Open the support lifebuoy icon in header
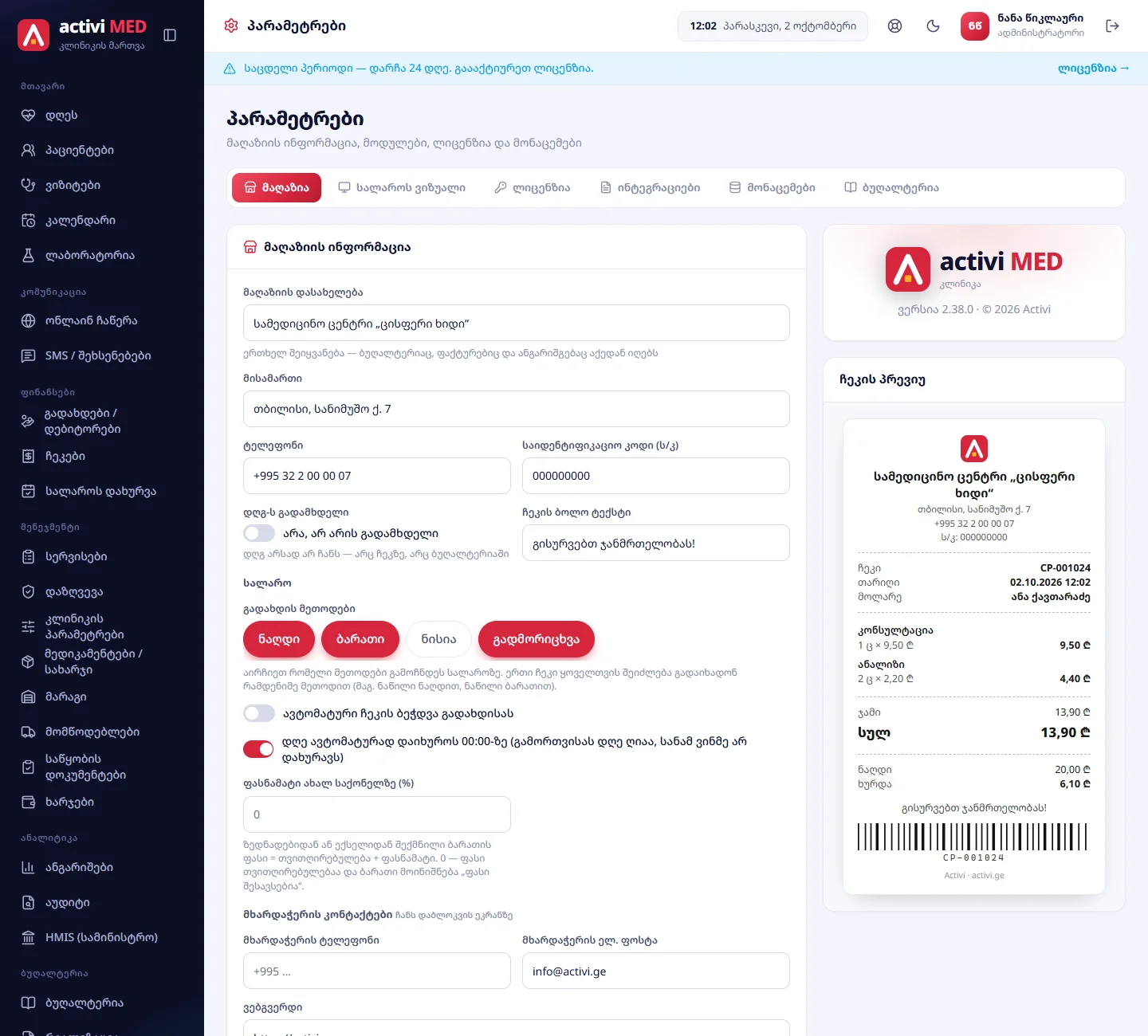The image size is (1148, 1036). point(894,26)
